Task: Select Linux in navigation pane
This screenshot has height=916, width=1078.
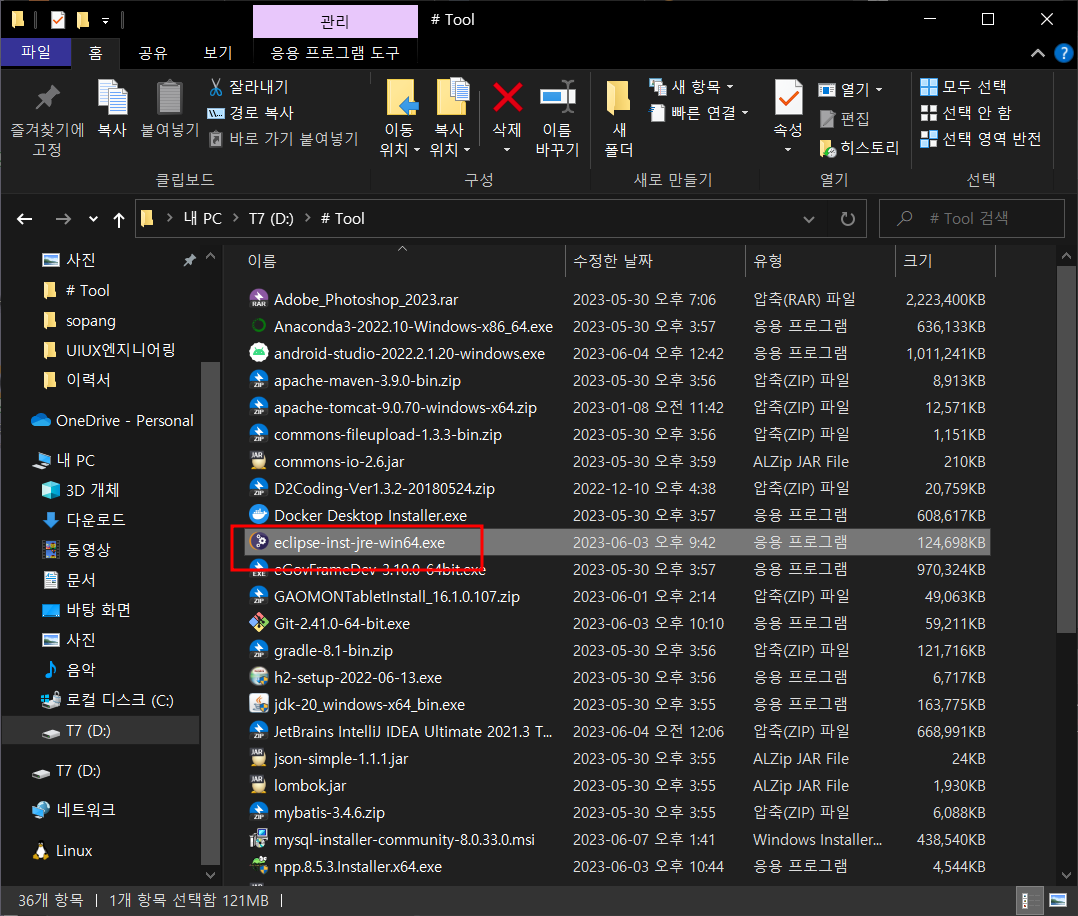Action: tap(63, 851)
